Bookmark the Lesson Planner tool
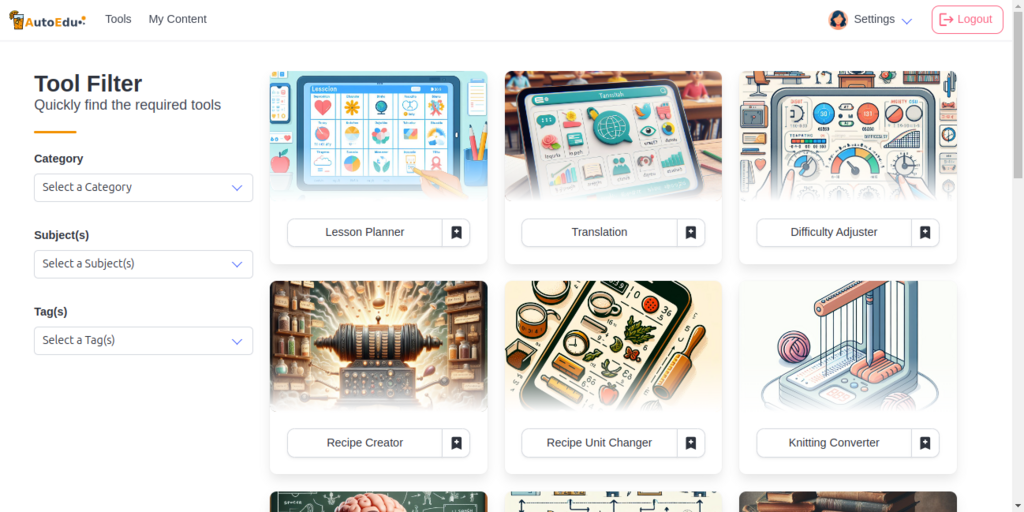Image resolution: width=1024 pixels, height=512 pixels. coord(456,232)
